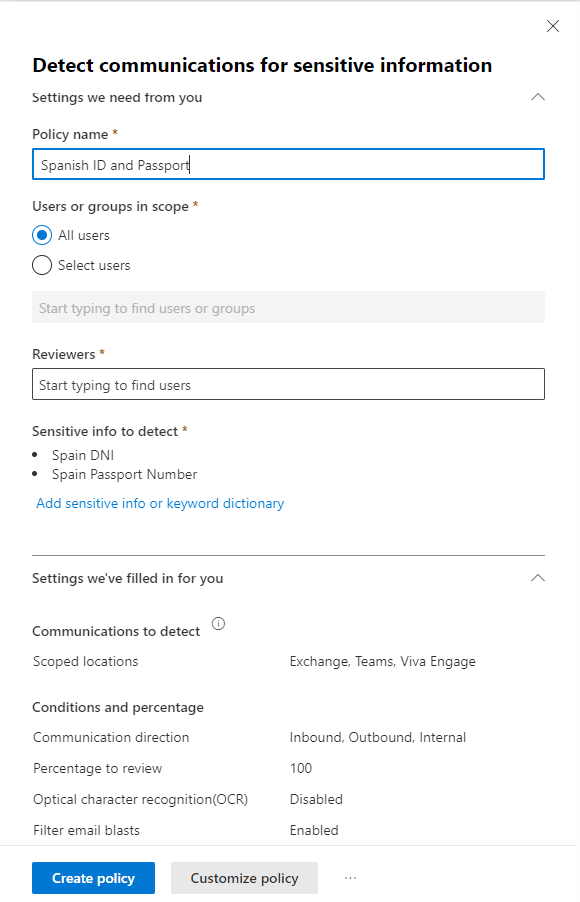The image size is (580, 902).
Task: Select the 'All users' radio option
Action: [42, 235]
